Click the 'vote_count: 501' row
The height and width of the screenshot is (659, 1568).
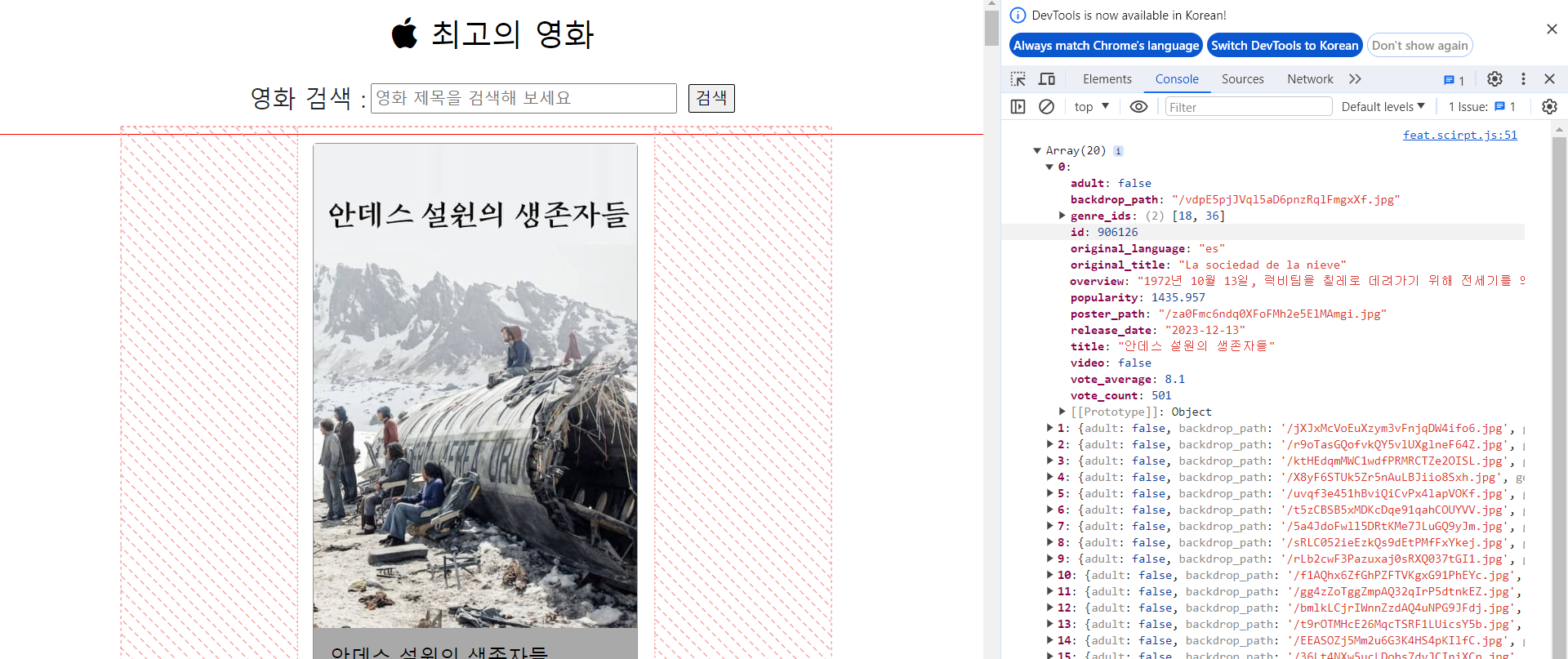click(x=1120, y=395)
